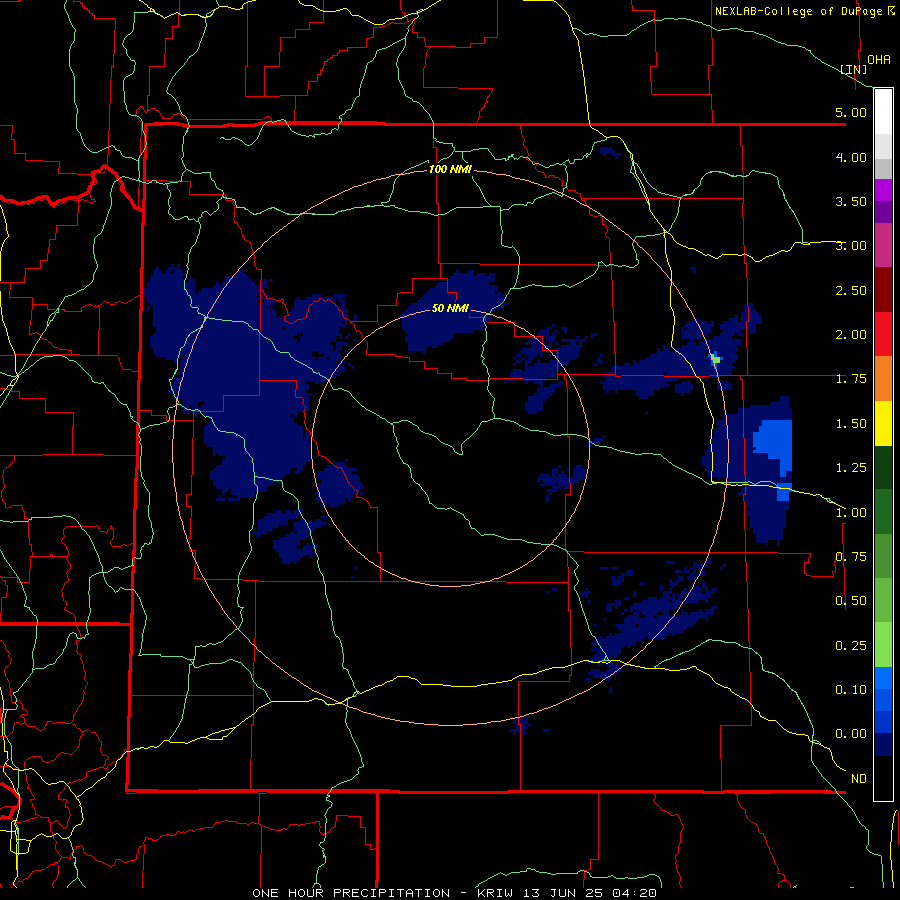Click the 3.50 scale value
900x900 pixels.
851,201
